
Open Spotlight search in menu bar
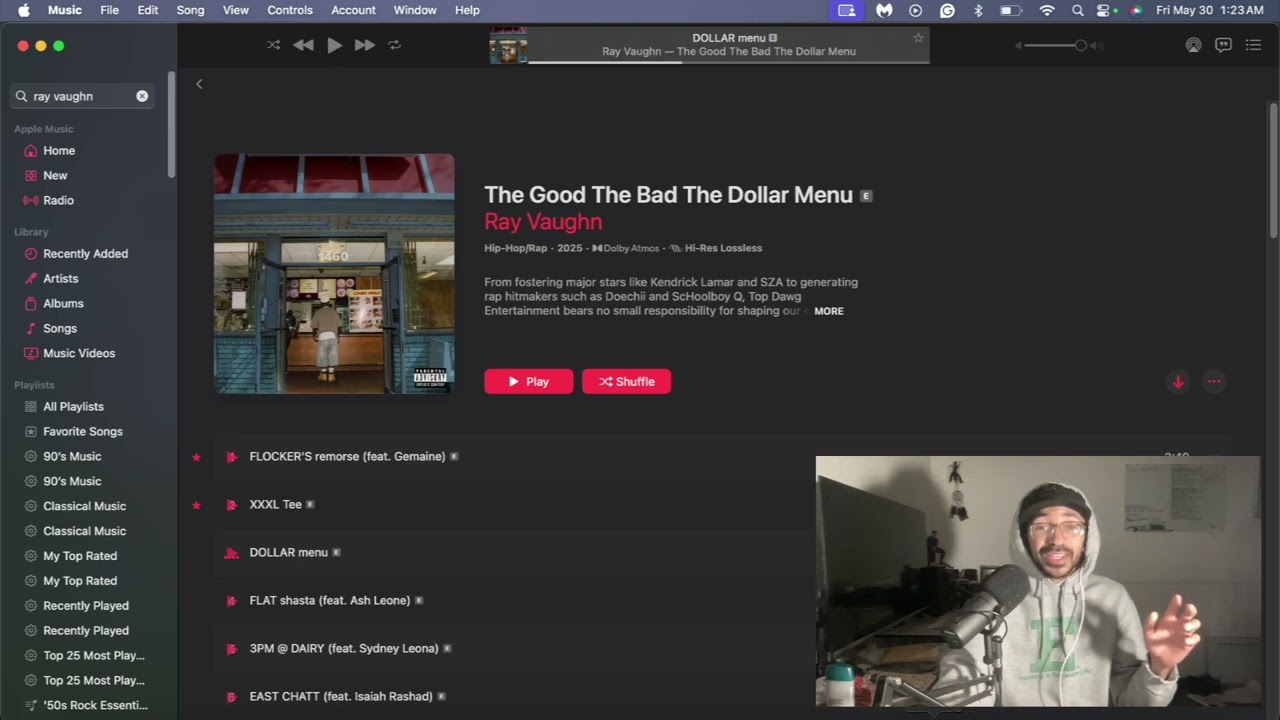(1077, 10)
